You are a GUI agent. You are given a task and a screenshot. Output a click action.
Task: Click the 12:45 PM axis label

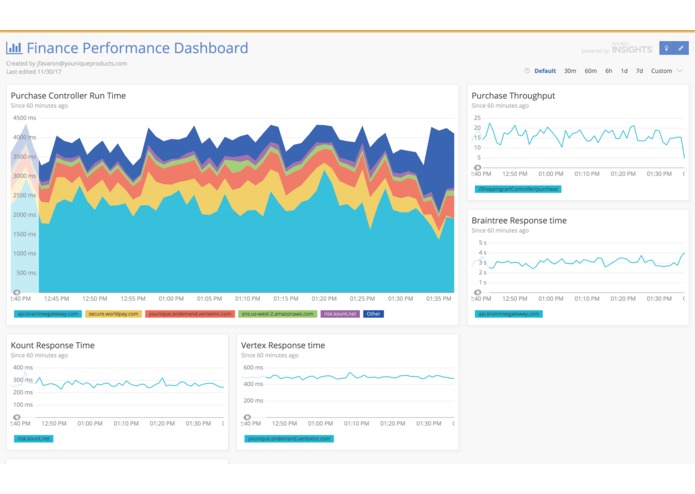[x=57, y=299]
